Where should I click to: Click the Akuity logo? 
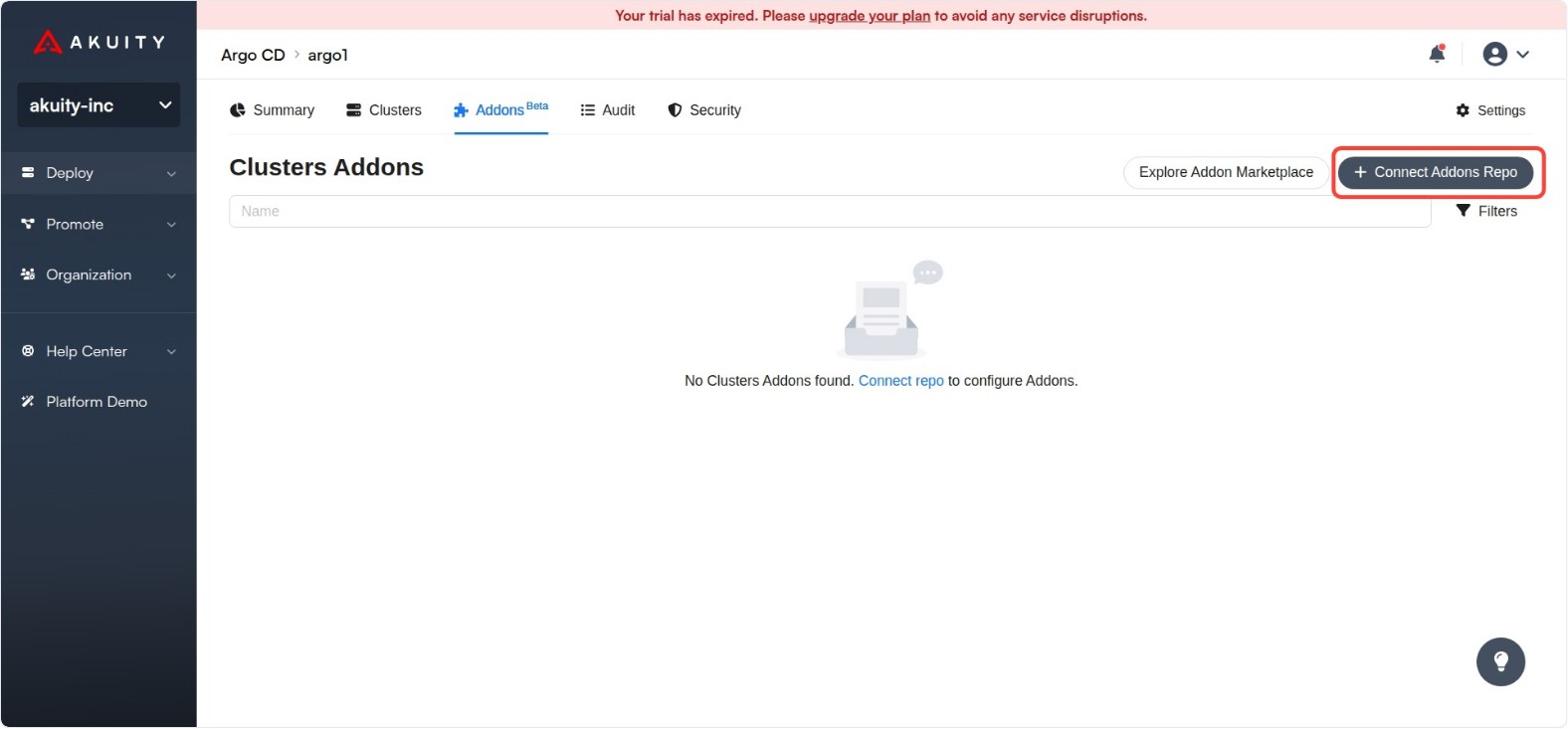pyautogui.click(x=98, y=42)
